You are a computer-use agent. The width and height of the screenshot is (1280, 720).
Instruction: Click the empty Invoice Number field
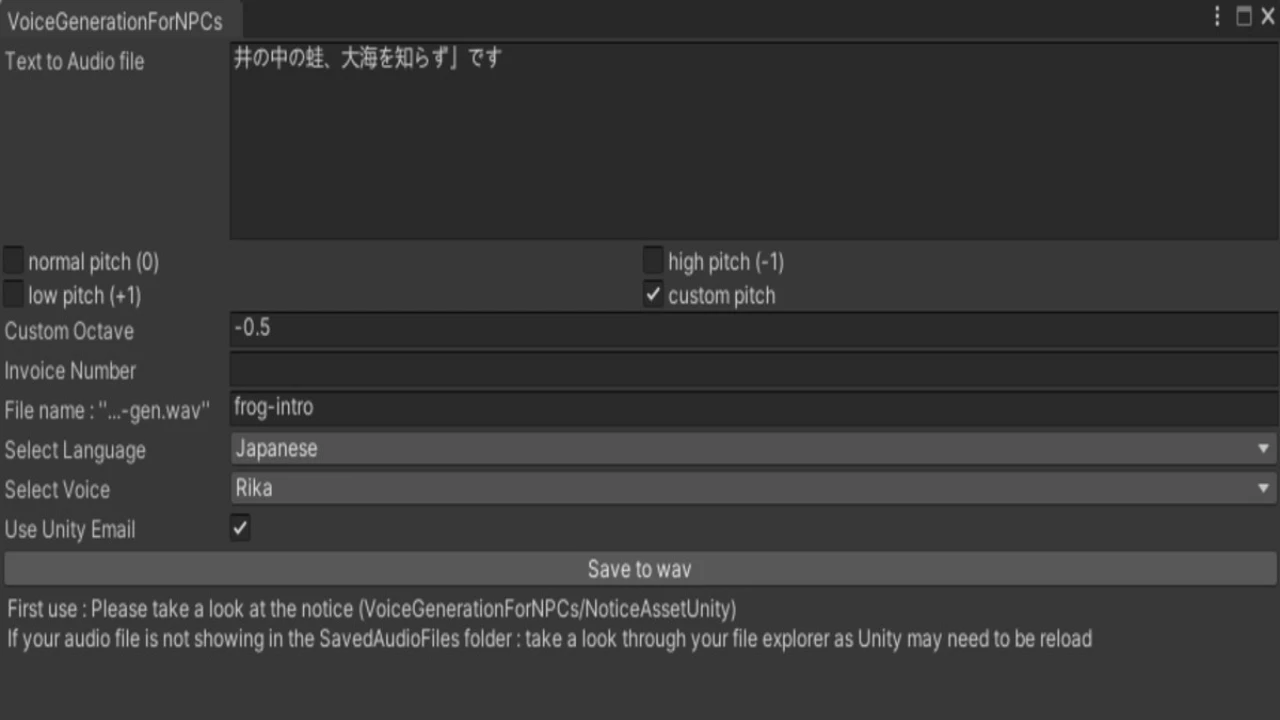753,370
